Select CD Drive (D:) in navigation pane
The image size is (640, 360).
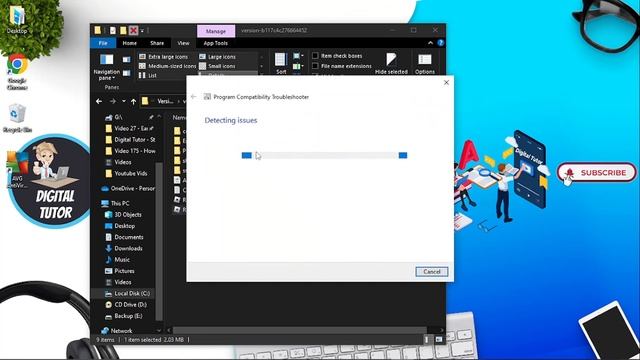(x=126, y=304)
